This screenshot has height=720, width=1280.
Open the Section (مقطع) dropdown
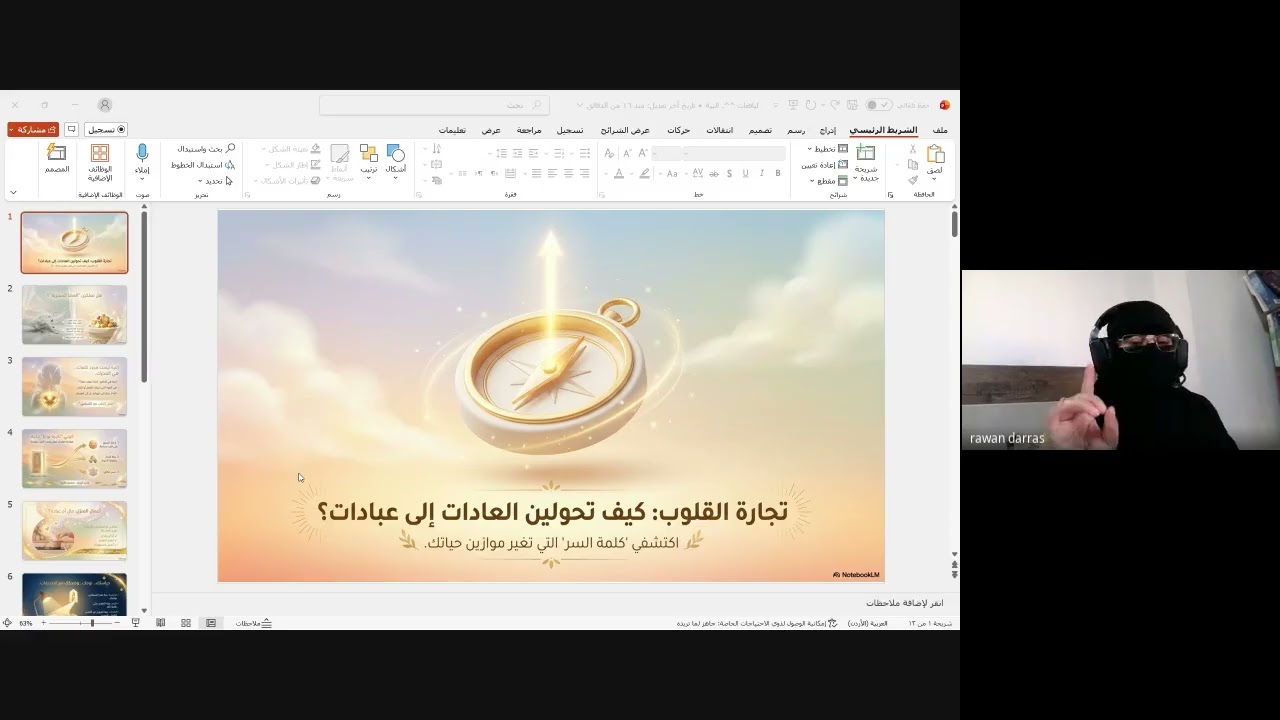[x=829, y=181]
